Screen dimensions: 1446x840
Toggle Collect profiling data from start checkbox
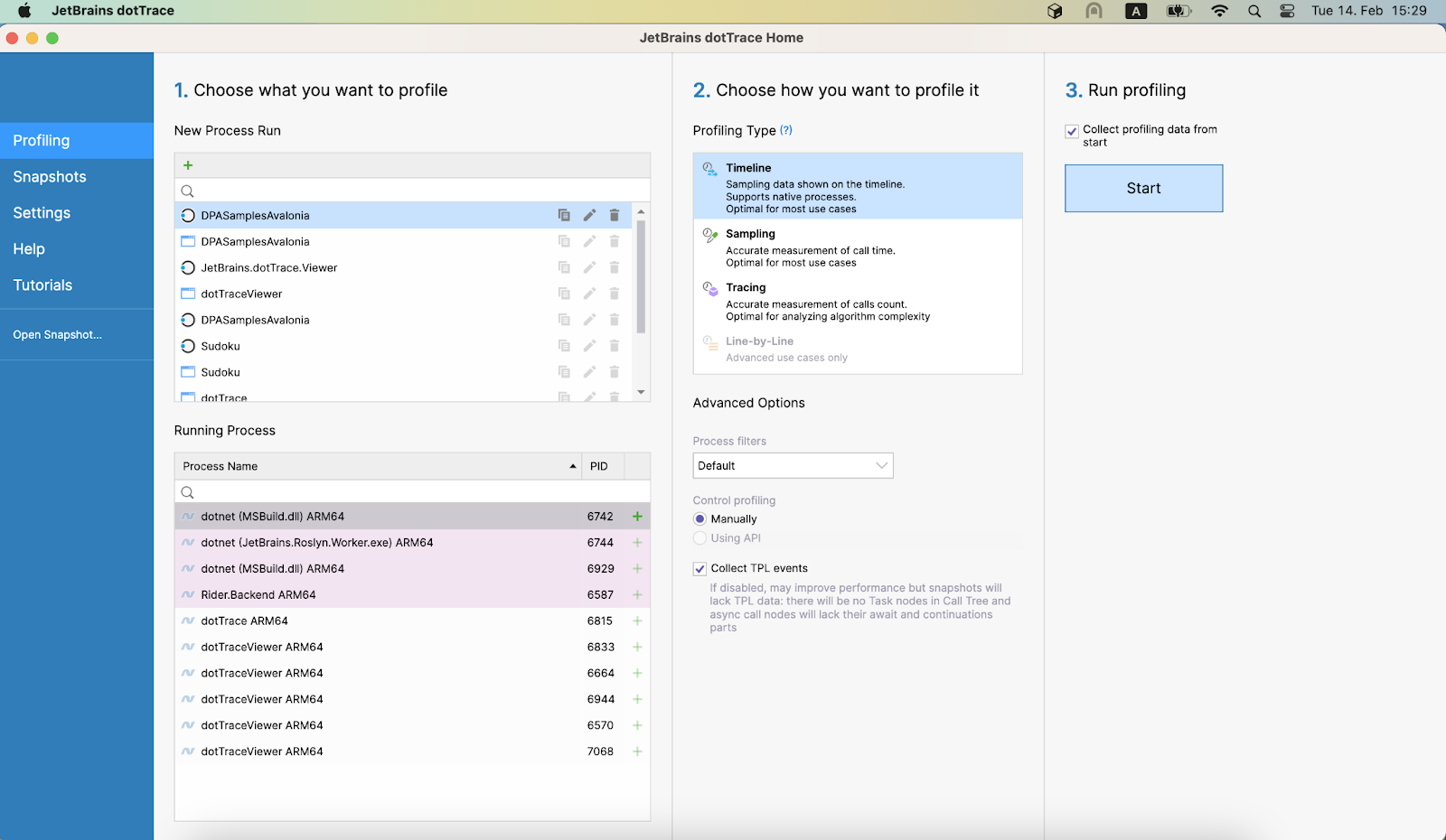tap(1072, 131)
